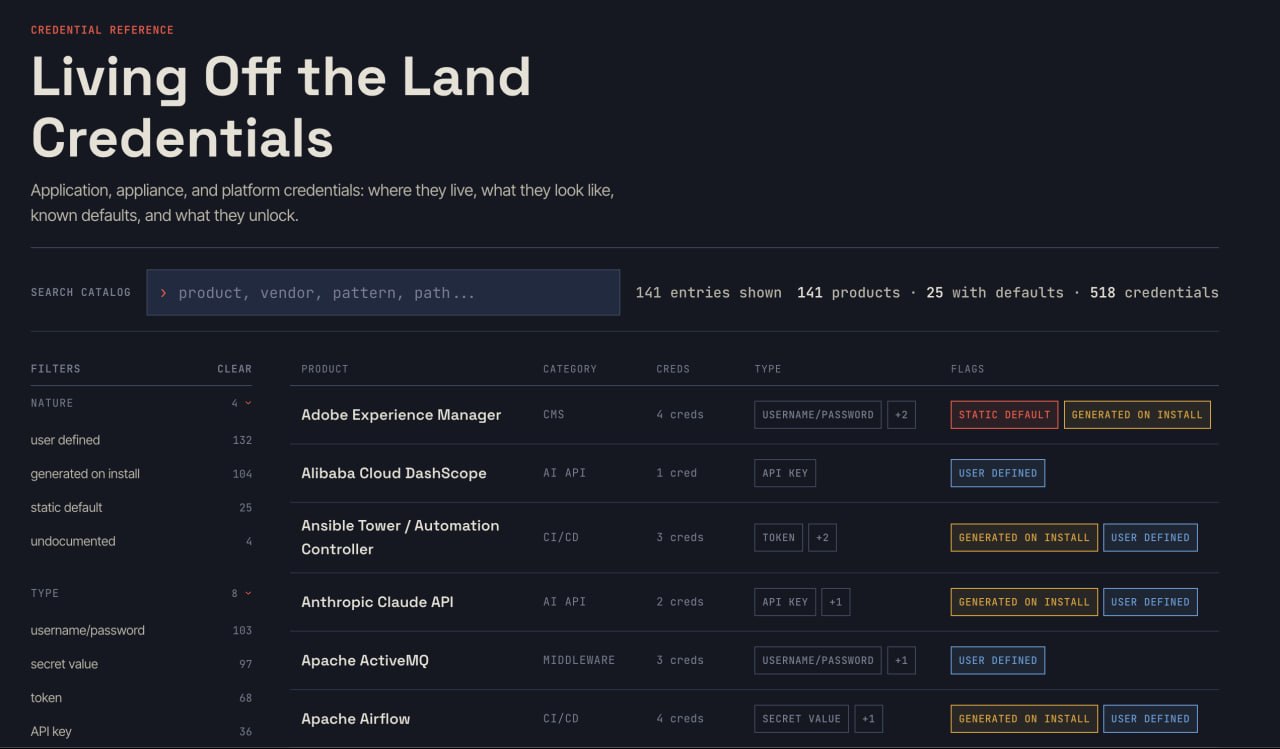Sort by the CREDS column header

coord(673,369)
